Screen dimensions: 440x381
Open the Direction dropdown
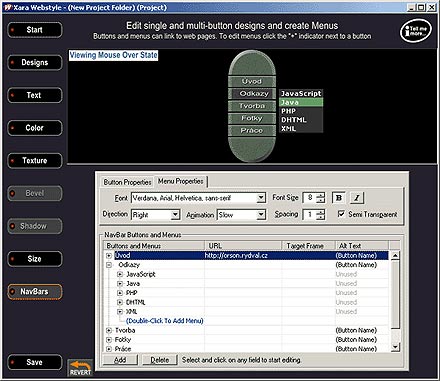point(175,215)
